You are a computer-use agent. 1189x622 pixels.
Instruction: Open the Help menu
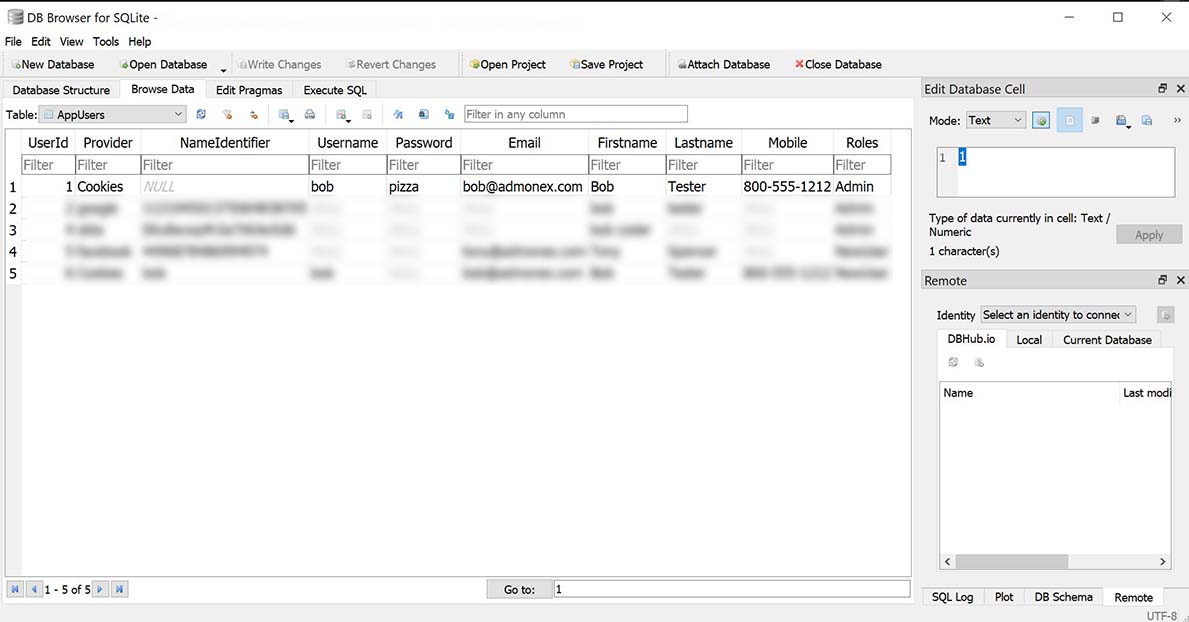click(x=140, y=42)
